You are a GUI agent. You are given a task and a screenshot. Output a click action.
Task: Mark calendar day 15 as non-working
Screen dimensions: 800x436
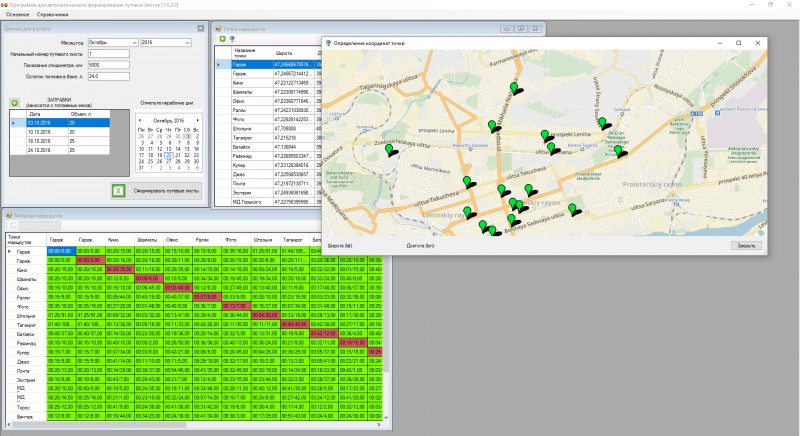[187, 149]
